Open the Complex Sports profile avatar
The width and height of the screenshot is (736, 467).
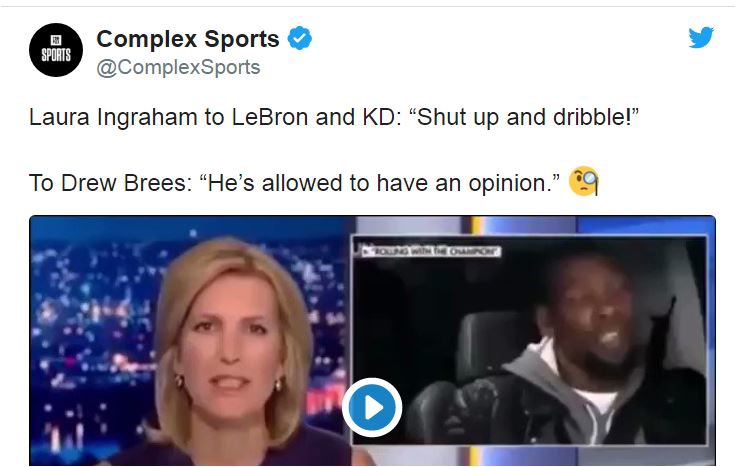pos(56,50)
